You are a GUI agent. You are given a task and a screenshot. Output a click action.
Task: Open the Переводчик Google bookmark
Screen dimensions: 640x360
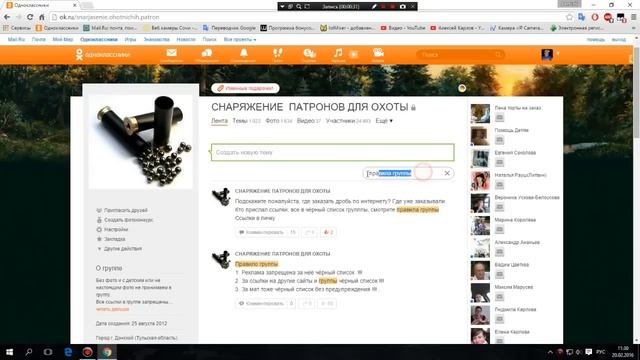229,28
